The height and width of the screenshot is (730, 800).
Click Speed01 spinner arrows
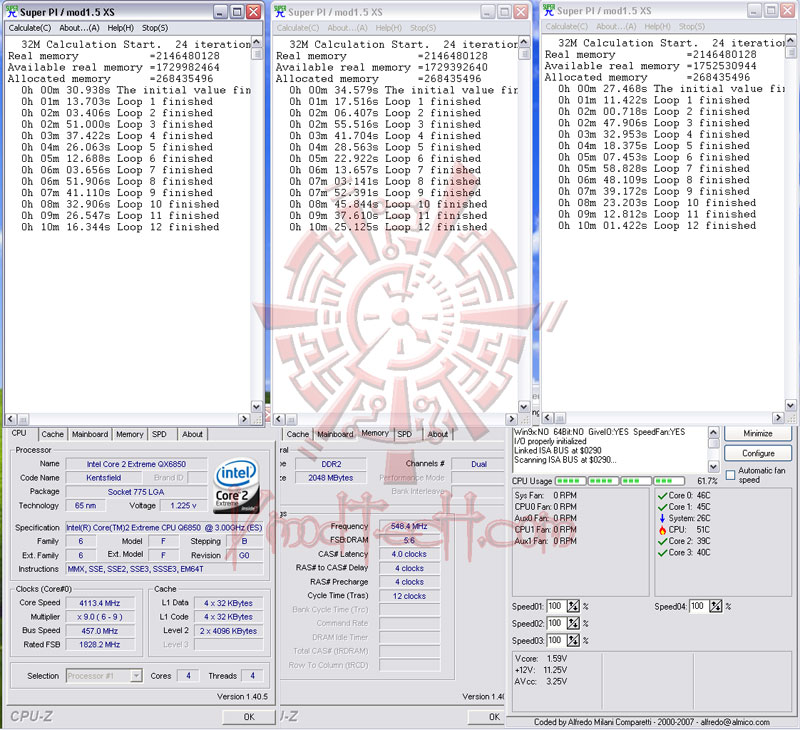click(573, 606)
